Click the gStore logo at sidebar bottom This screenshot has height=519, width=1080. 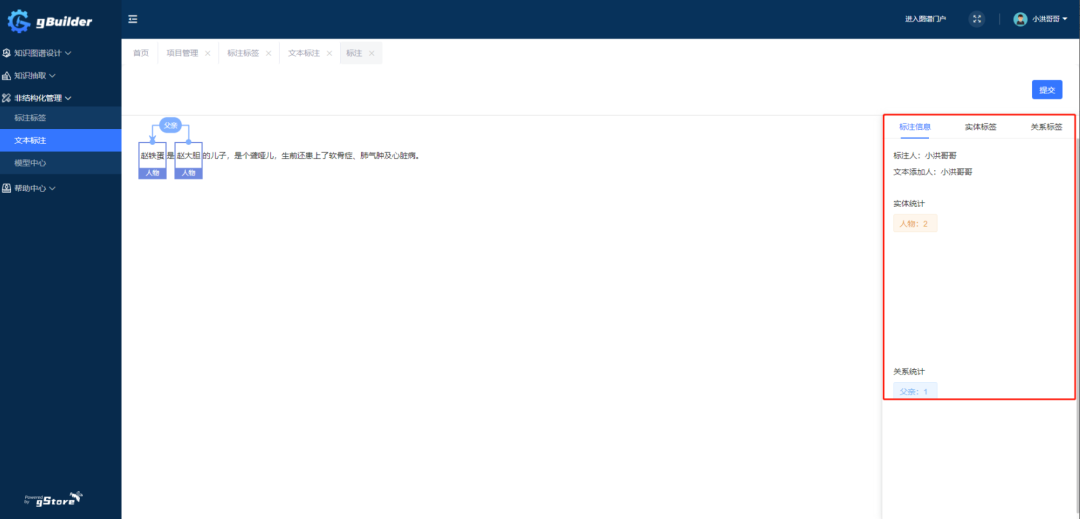(54, 498)
